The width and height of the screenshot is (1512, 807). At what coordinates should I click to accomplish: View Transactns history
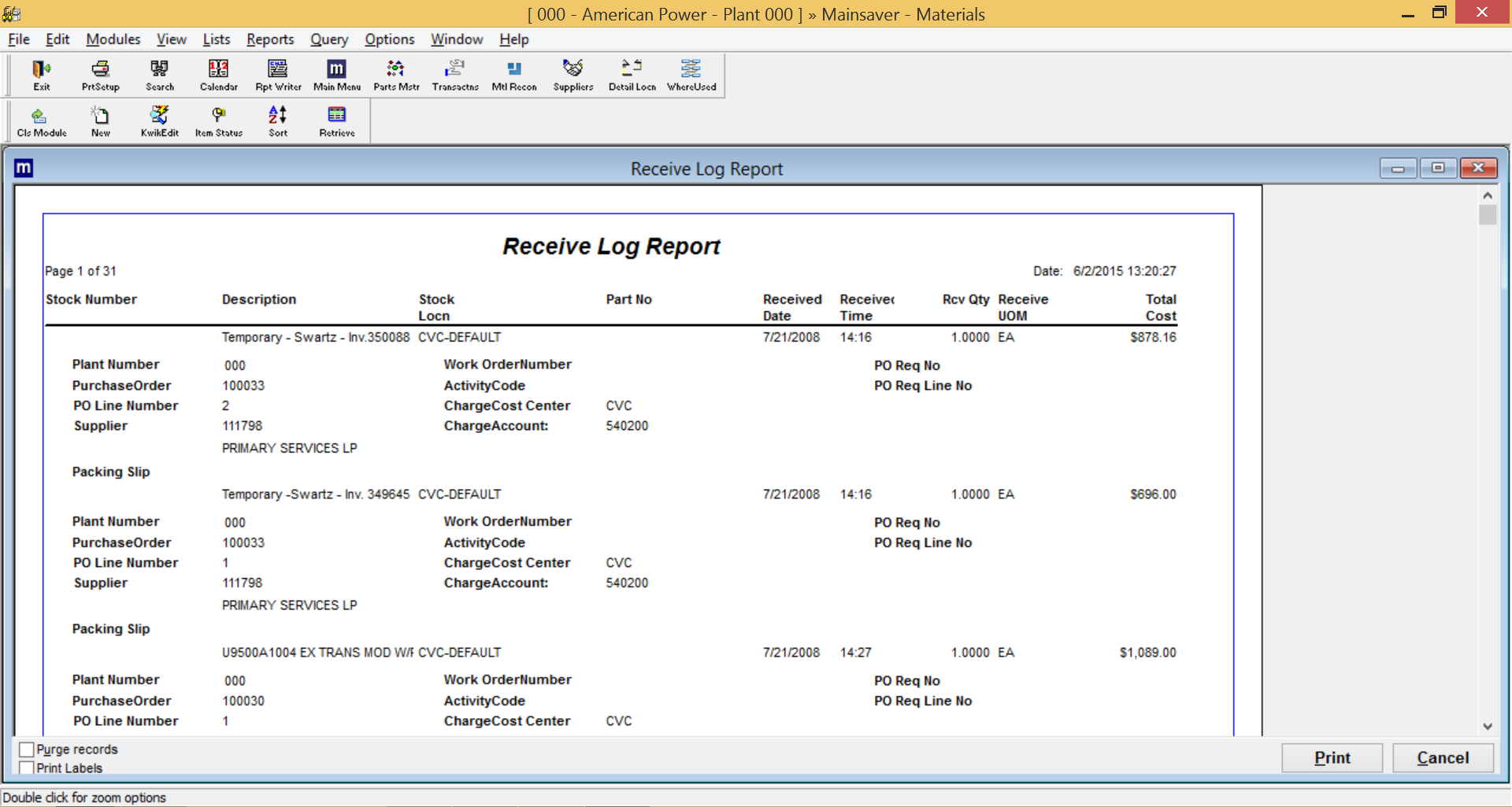[x=454, y=75]
